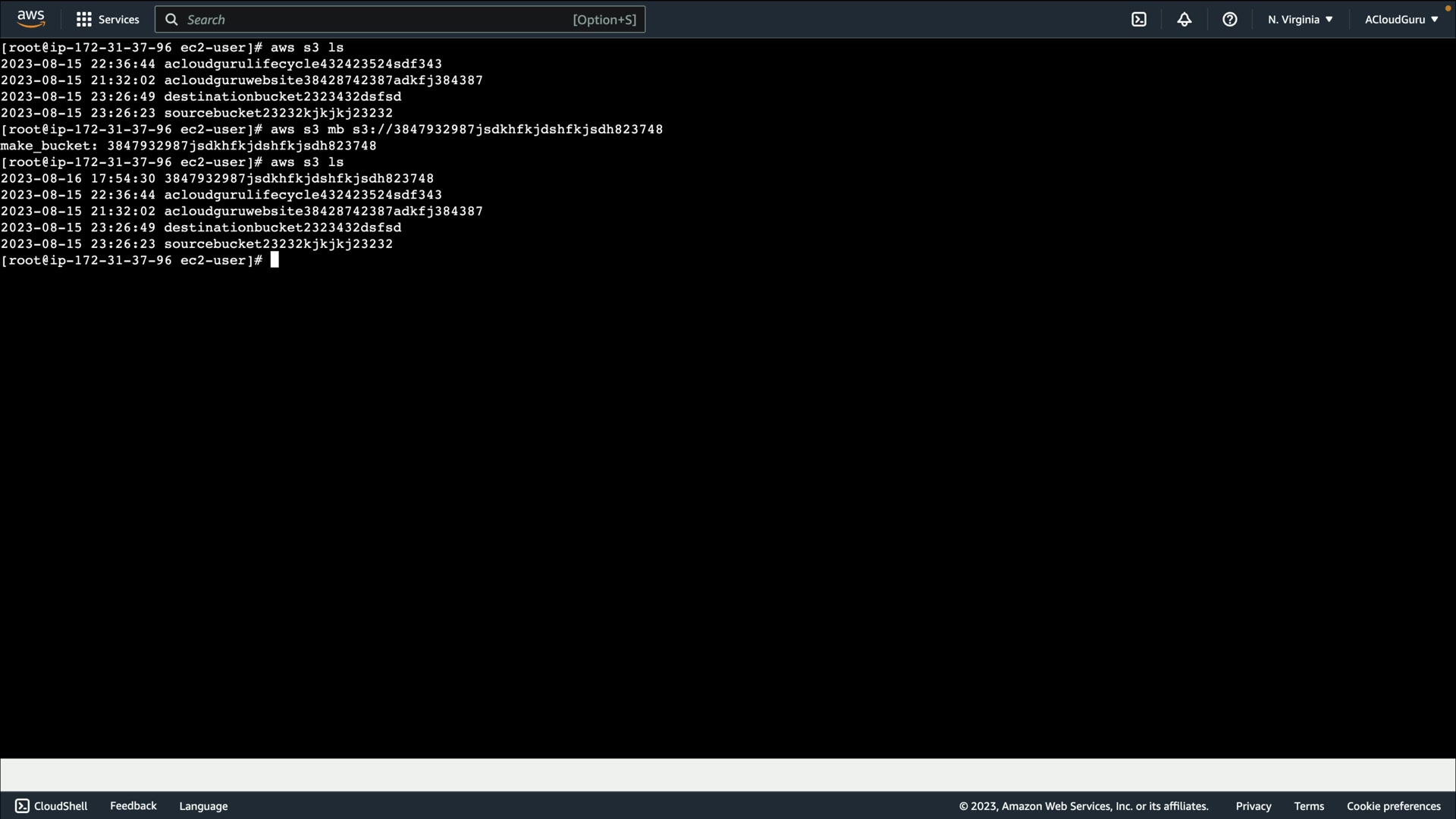This screenshot has height=819, width=1456.
Task: Launch CloudShell from top navigation icon
Action: [1139, 20]
